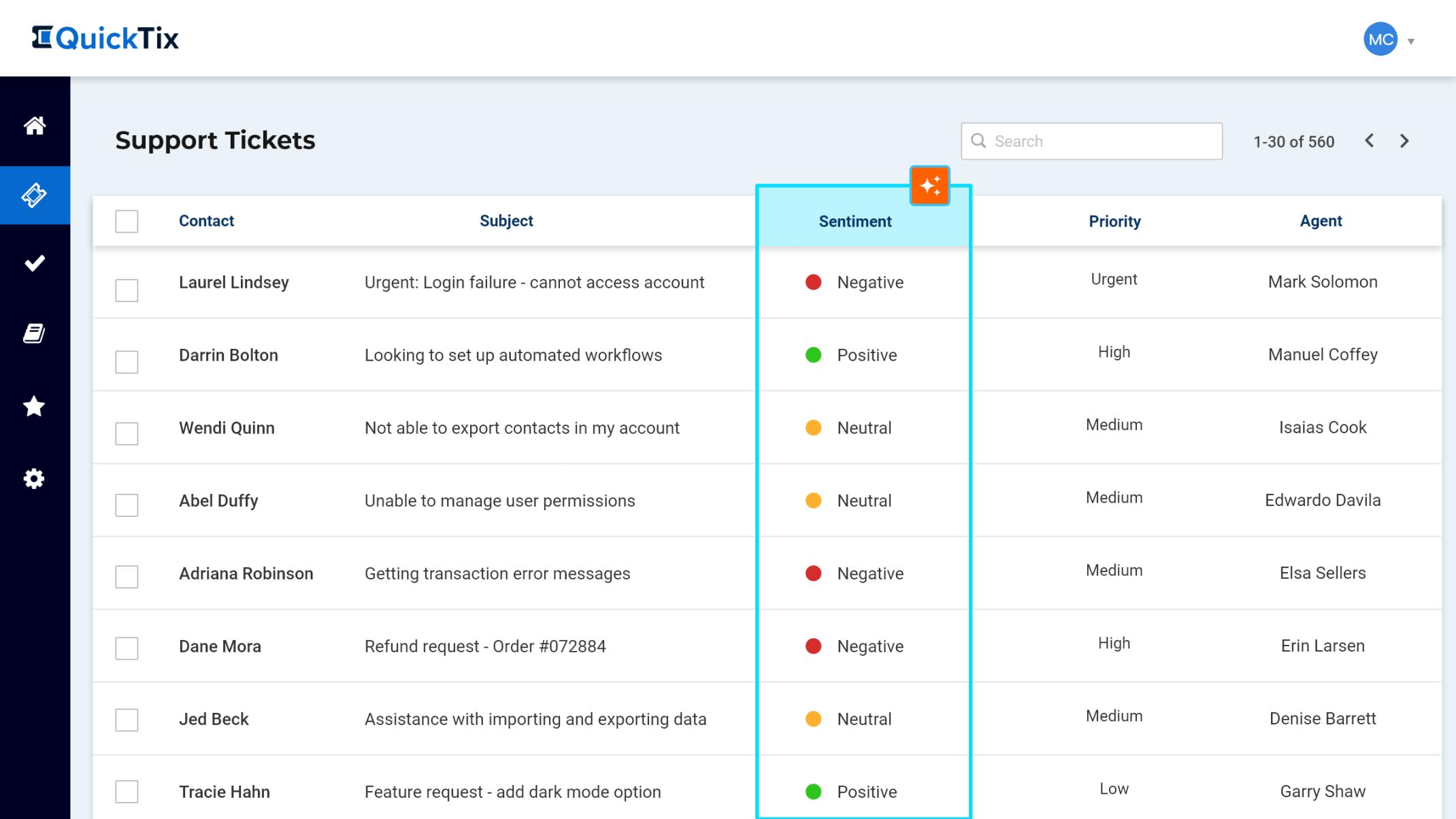Check the select-all checkbox in the header
This screenshot has height=819, width=1456.
[x=127, y=221]
